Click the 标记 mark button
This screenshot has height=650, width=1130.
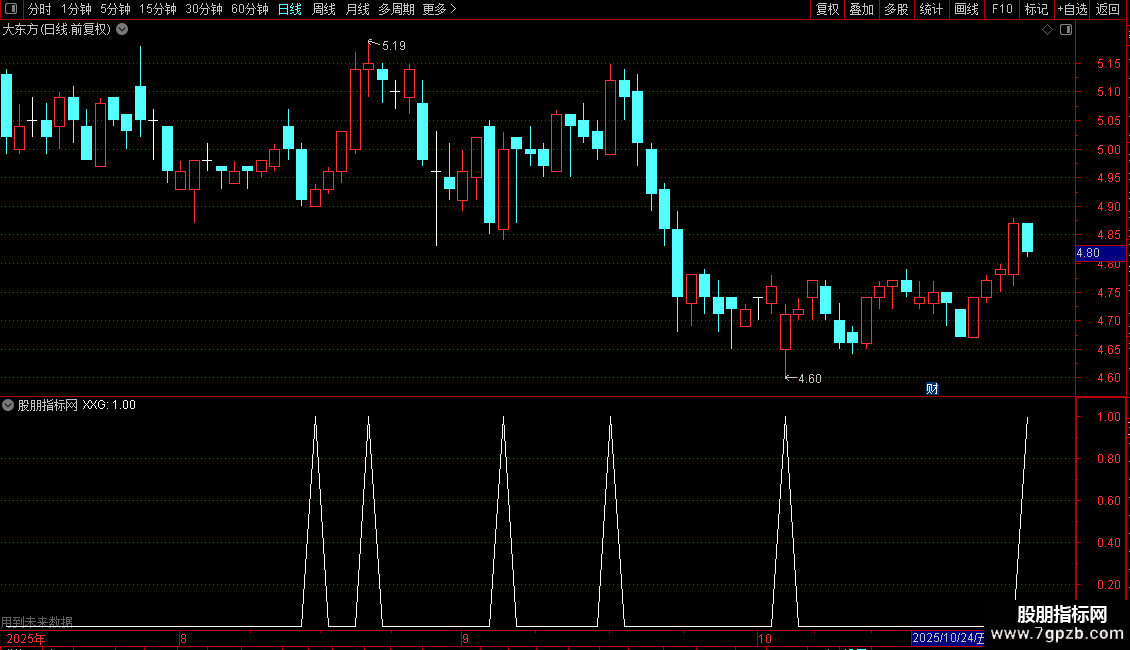pyautogui.click(x=1036, y=9)
